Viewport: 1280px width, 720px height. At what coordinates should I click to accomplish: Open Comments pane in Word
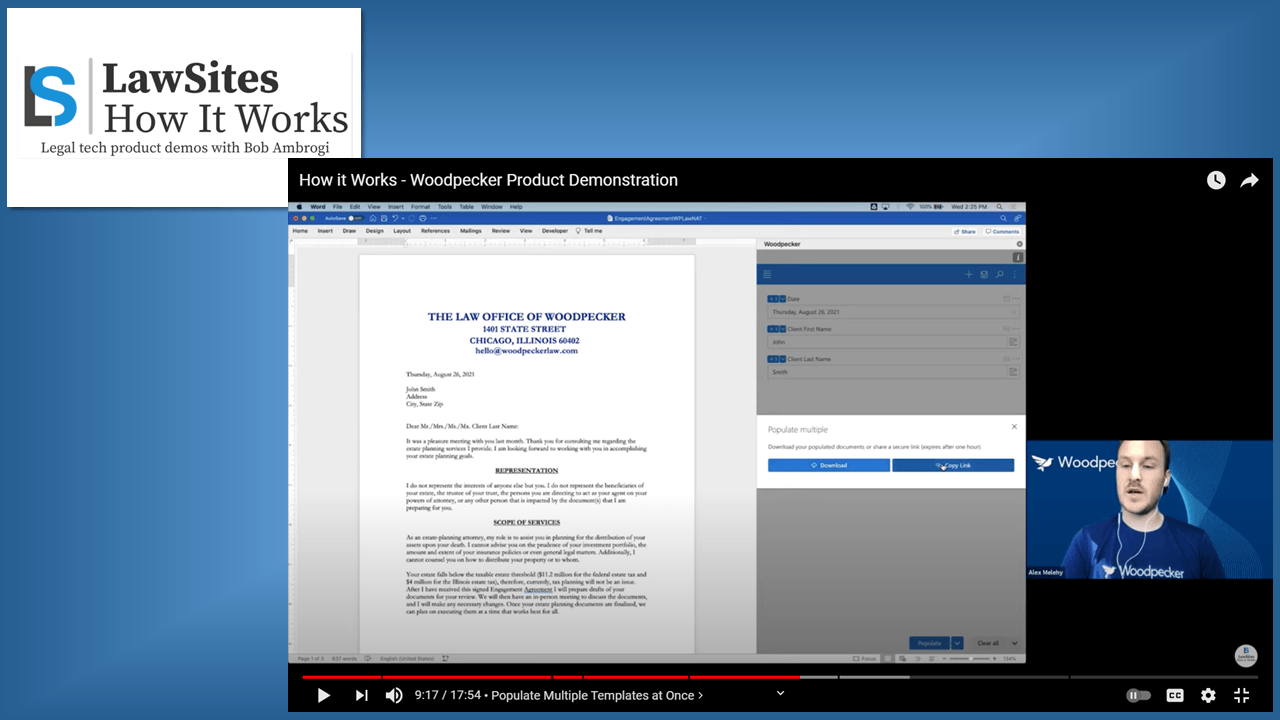[x=1002, y=231]
